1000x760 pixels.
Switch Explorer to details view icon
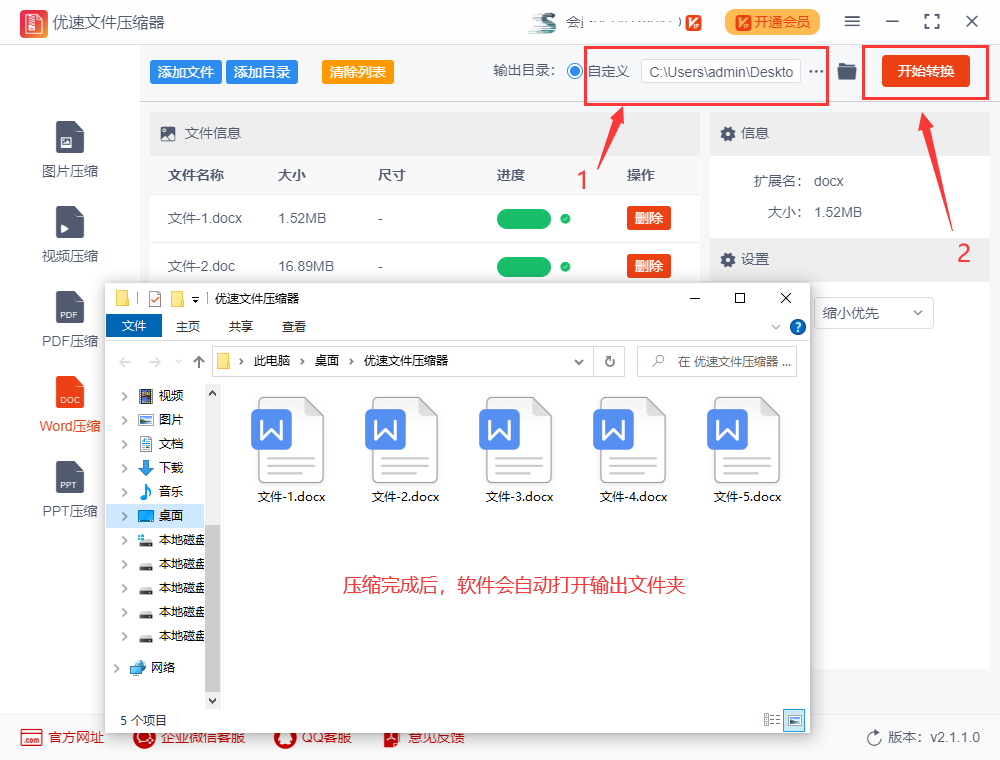[x=772, y=720]
